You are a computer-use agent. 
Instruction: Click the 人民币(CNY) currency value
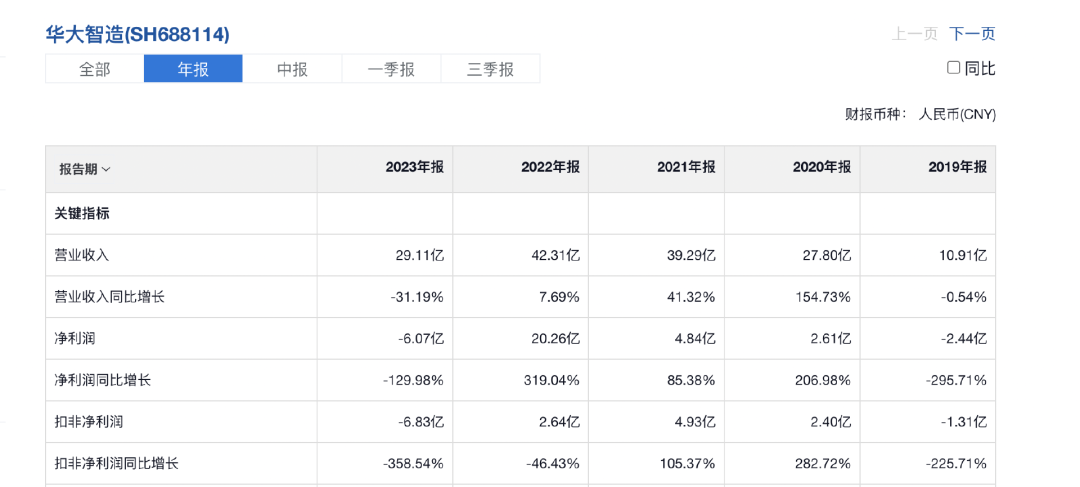tap(957, 114)
